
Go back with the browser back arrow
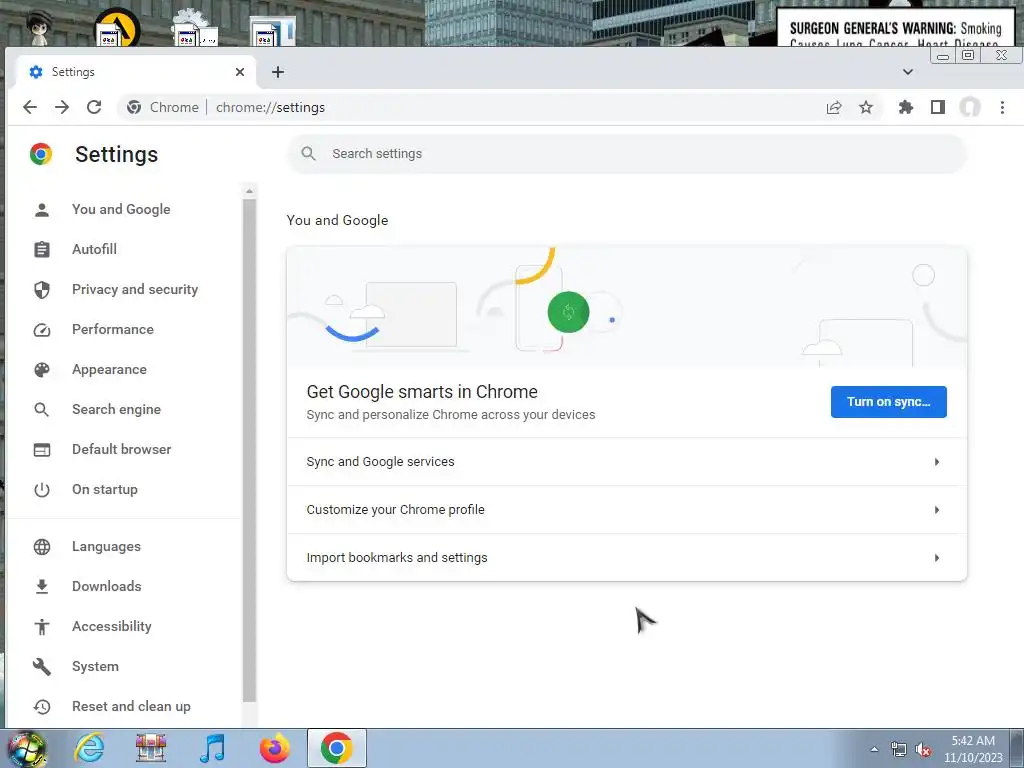30,107
